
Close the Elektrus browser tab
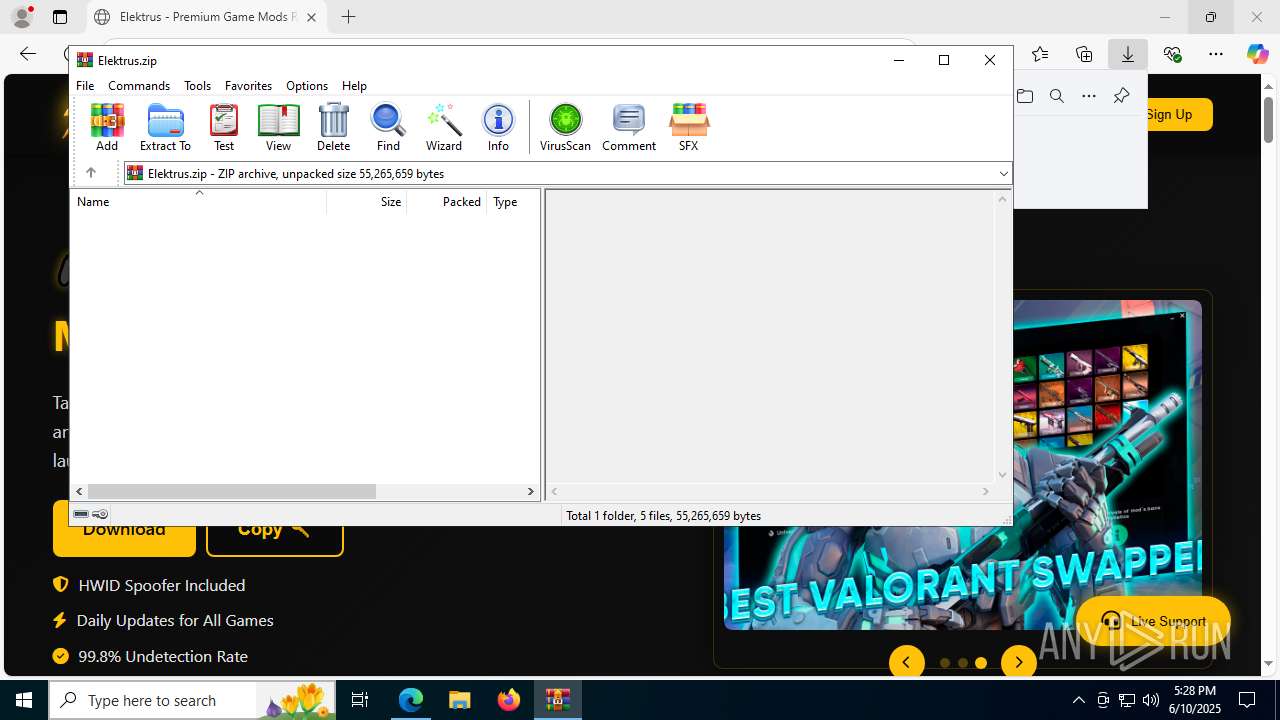[311, 17]
